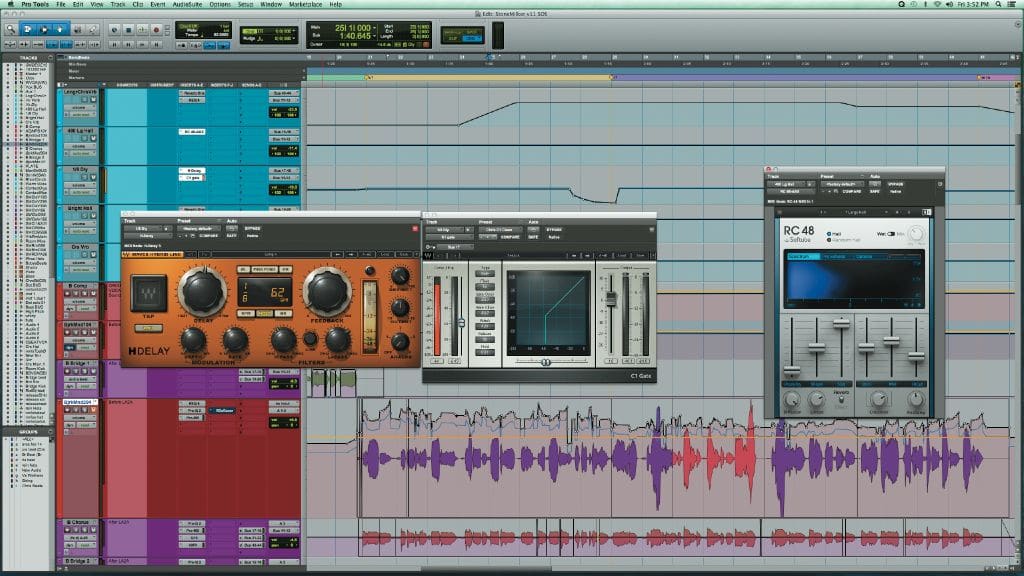Viewport: 1024px width, 576px height.
Task: Open the AudioSuite menu
Action: click(x=187, y=4)
